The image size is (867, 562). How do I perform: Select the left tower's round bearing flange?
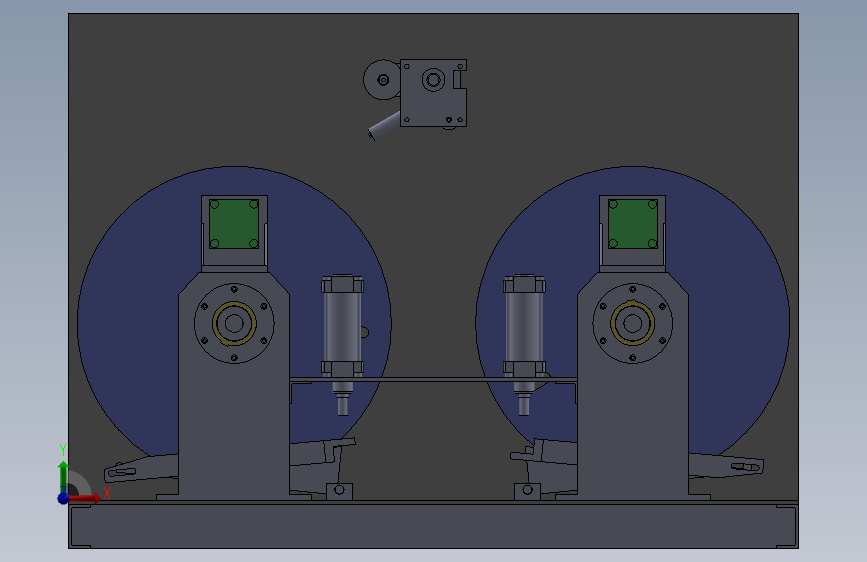(234, 324)
